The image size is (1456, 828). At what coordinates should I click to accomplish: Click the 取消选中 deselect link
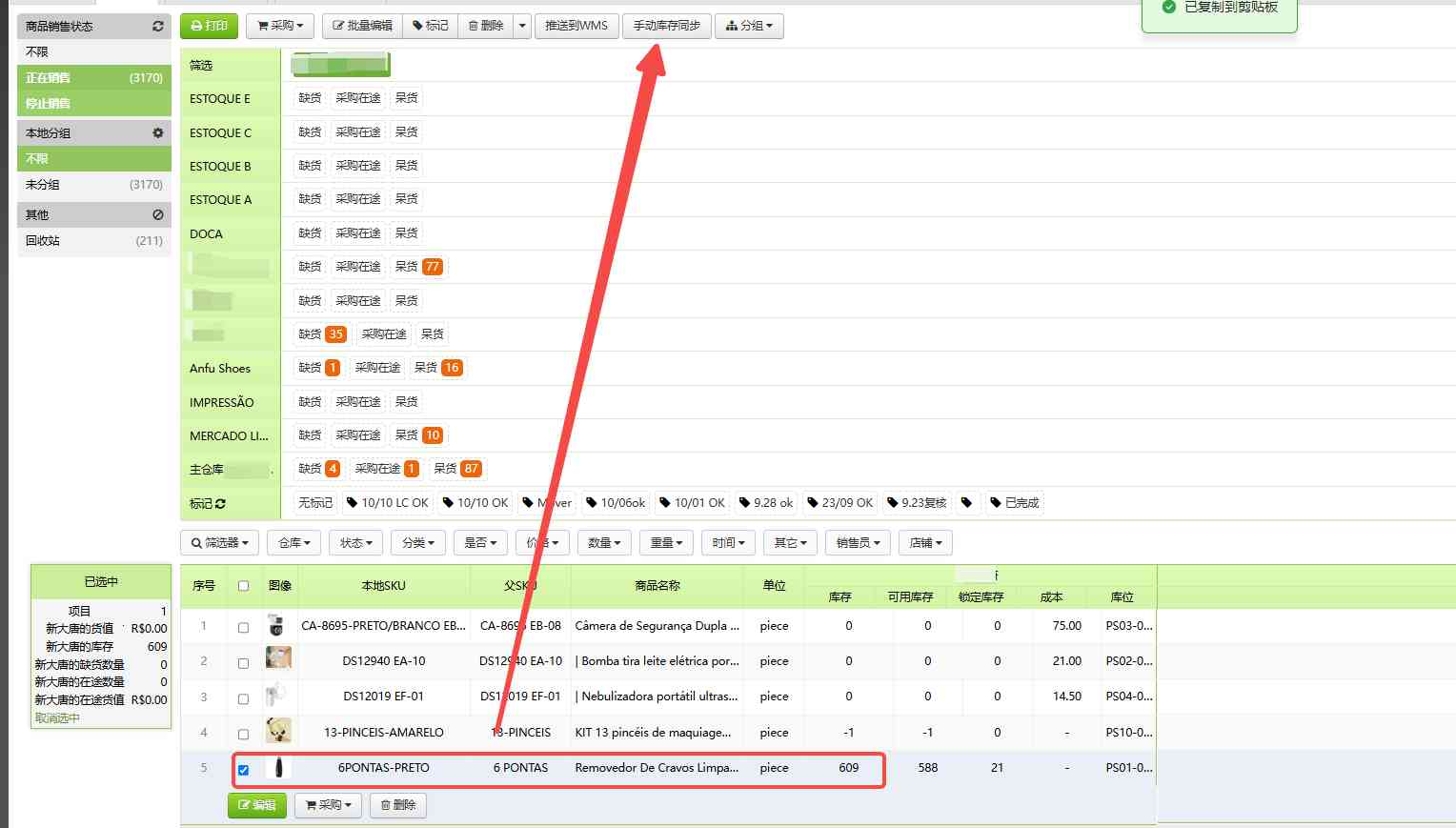(57, 718)
